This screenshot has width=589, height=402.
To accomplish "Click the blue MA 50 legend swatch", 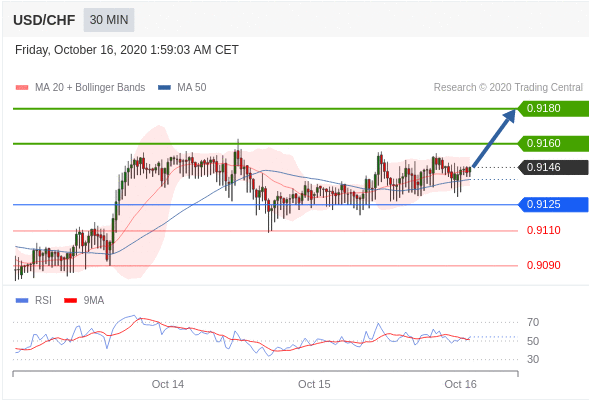I will [x=165, y=88].
